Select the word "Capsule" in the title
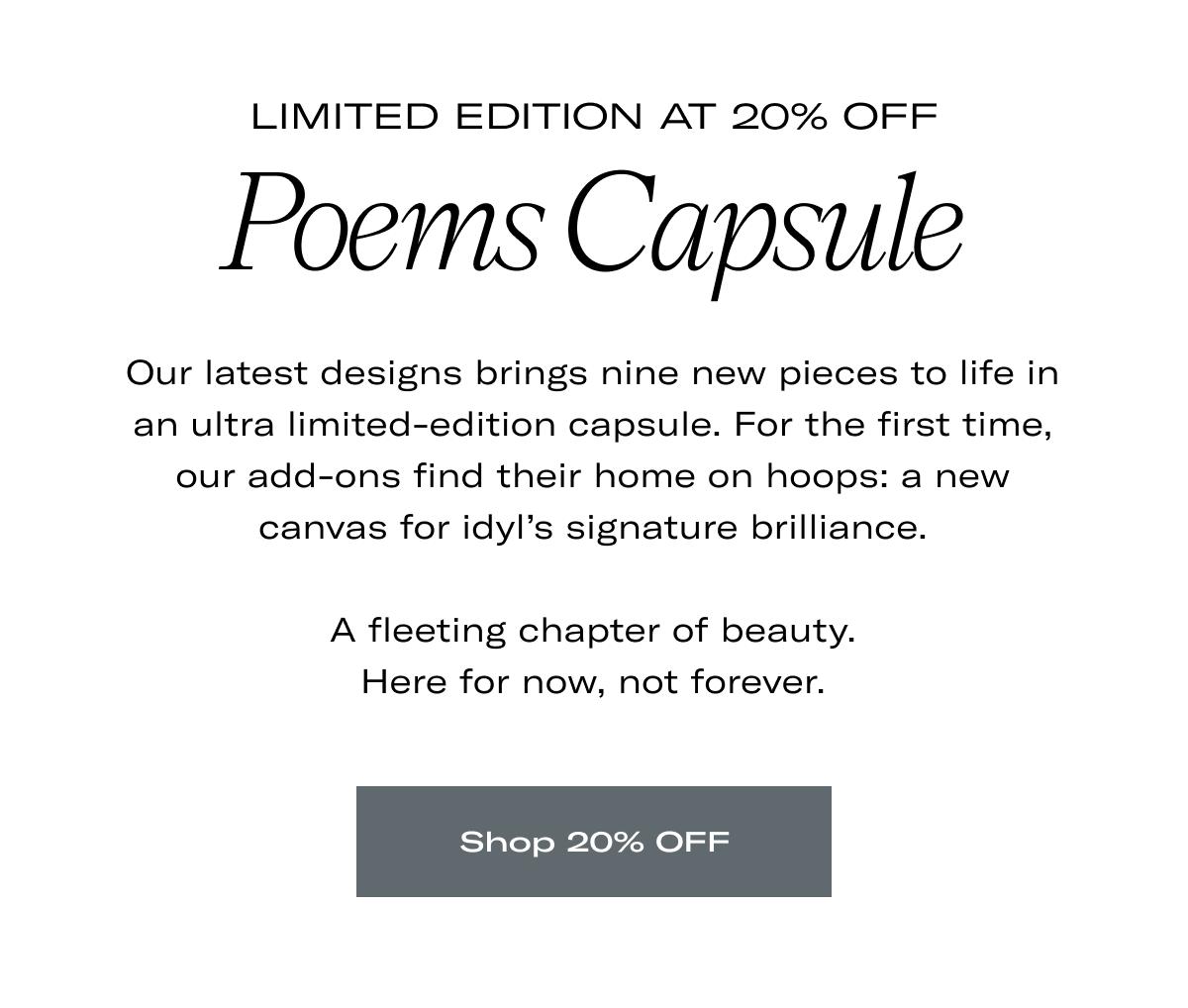This screenshot has width=1188, height=1008. click(764, 228)
